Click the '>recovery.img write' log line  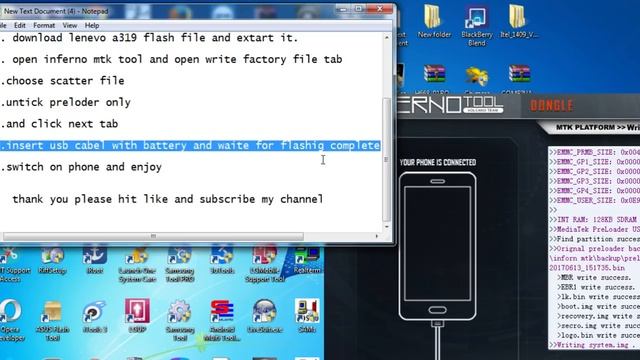[598, 316]
